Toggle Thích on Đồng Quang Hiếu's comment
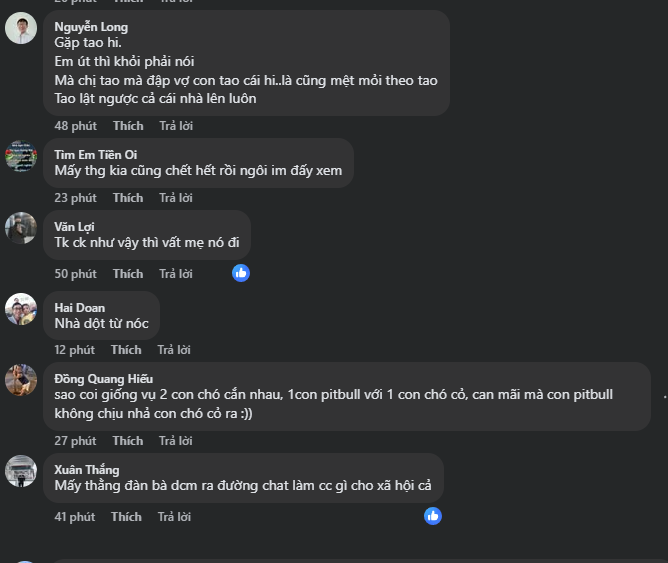This screenshot has height=563, width=668. pyautogui.click(x=128, y=441)
